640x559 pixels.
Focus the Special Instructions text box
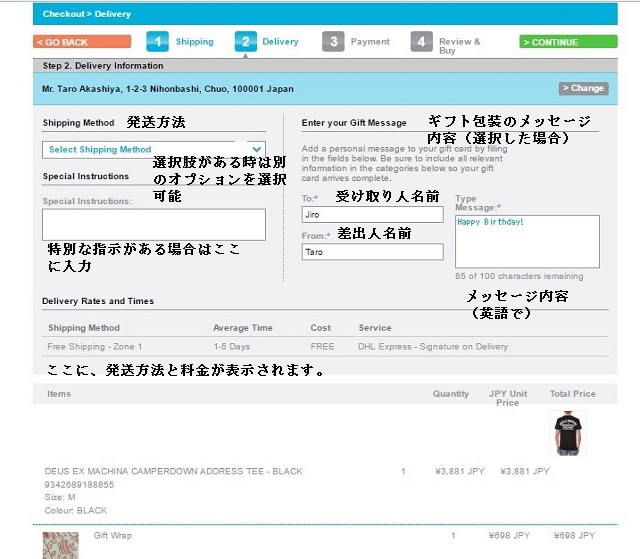pos(154,224)
